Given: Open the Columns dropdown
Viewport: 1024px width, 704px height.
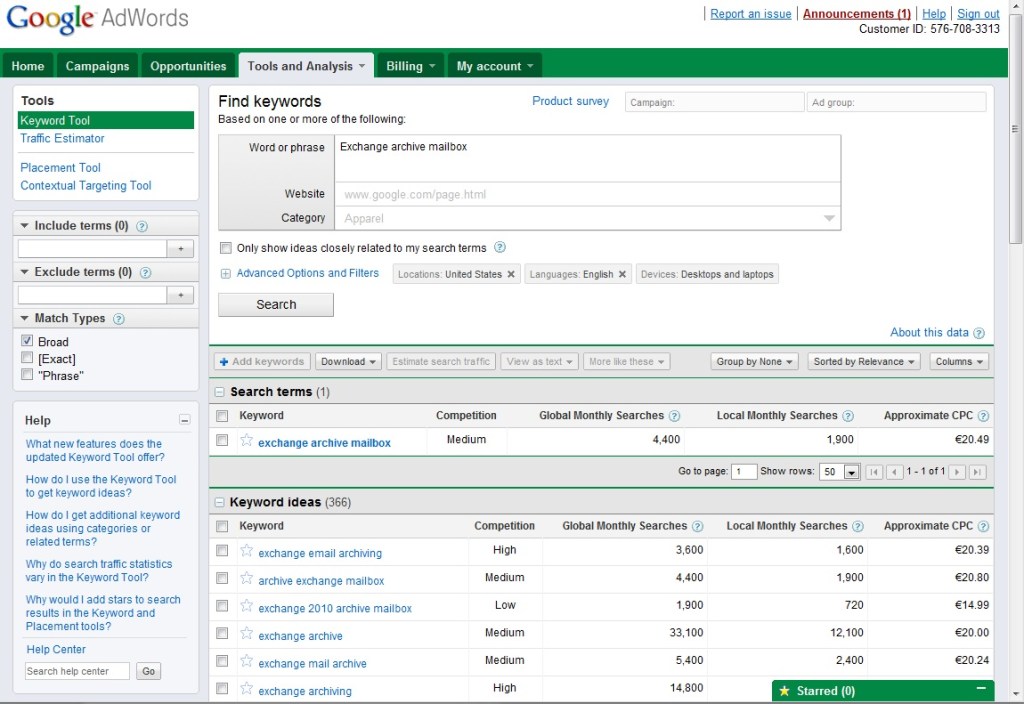Looking at the screenshot, I should tap(959, 362).
